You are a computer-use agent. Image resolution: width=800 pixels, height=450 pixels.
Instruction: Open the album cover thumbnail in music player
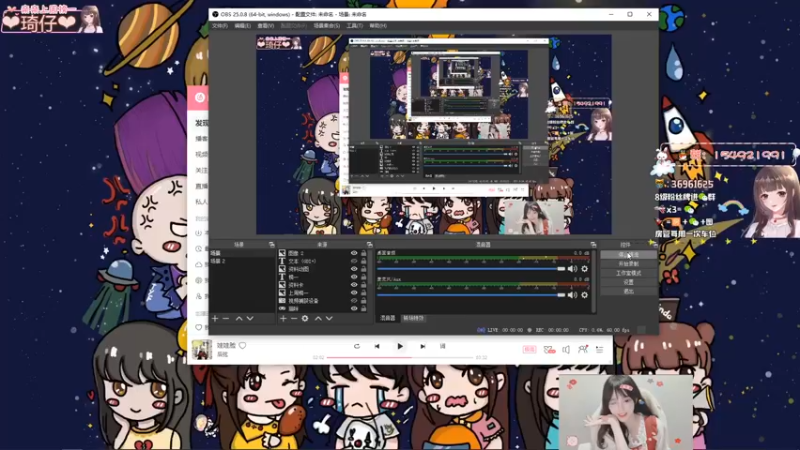tap(202, 350)
